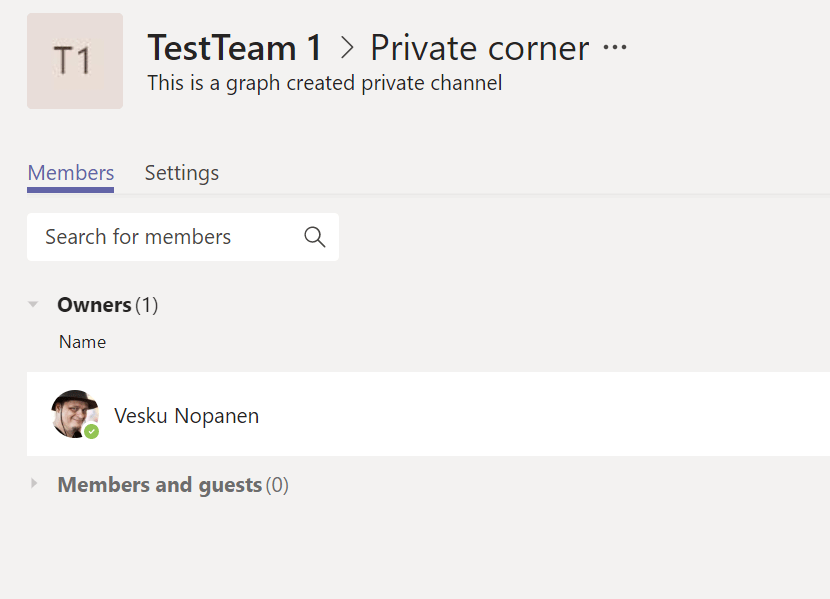830x599 pixels.
Task: Open the ellipsis more options menu
Action: 615,47
